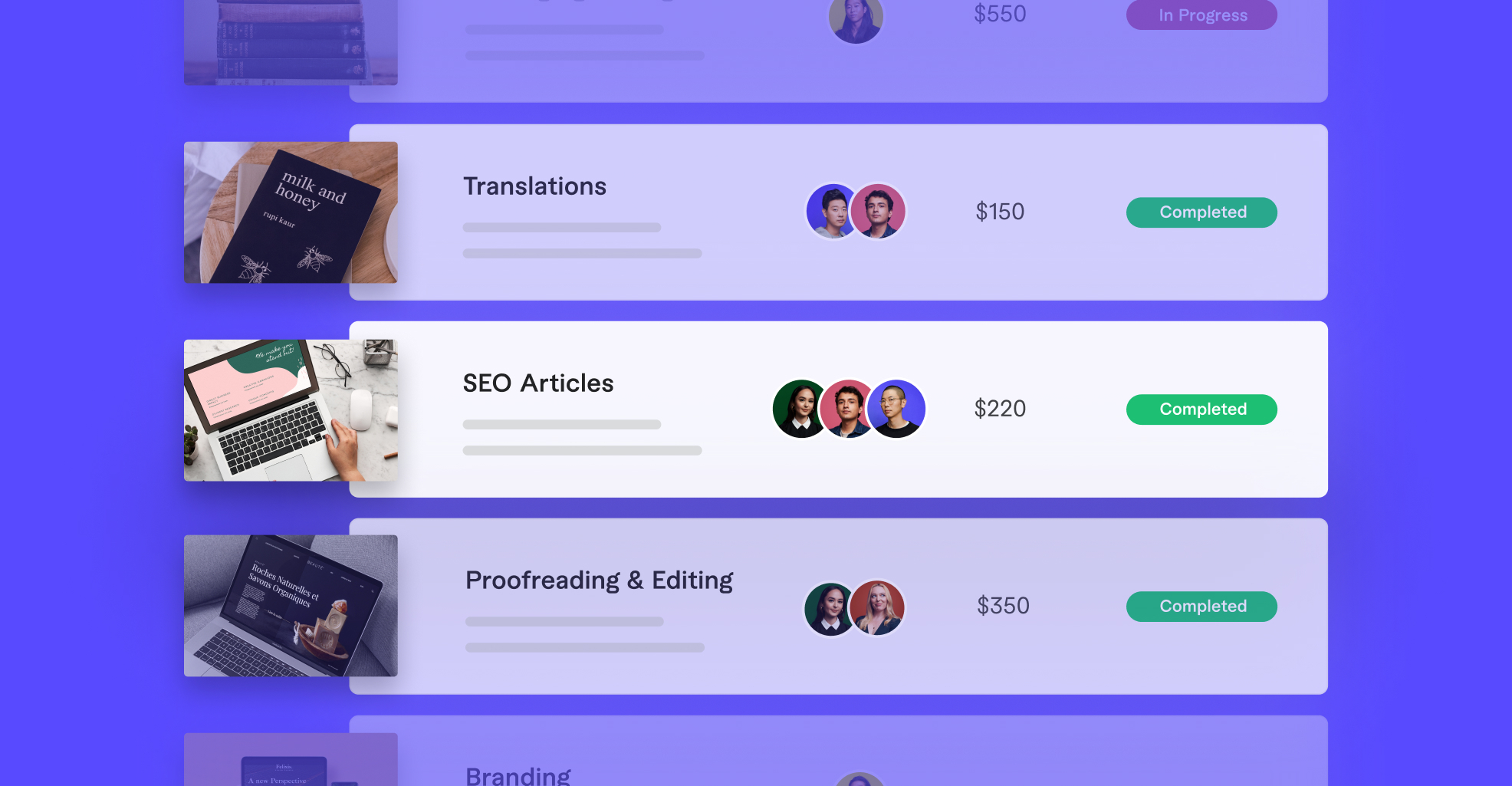Select the pink-background avatar in Translations row
The height and width of the screenshot is (786, 1512).
tap(879, 211)
